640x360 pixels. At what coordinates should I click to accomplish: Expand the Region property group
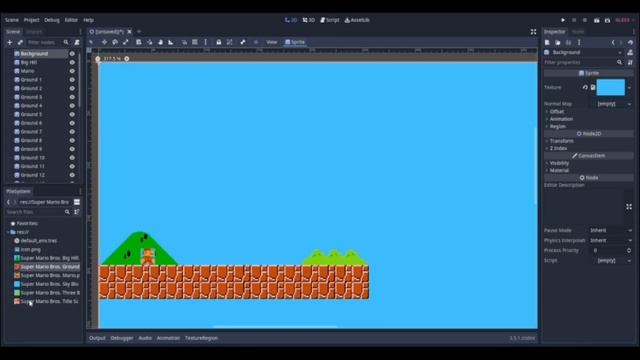coord(558,126)
